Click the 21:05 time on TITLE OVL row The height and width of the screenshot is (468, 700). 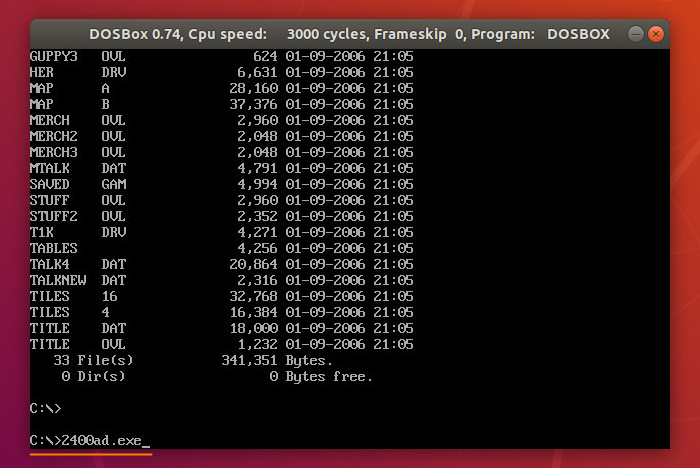point(393,344)
